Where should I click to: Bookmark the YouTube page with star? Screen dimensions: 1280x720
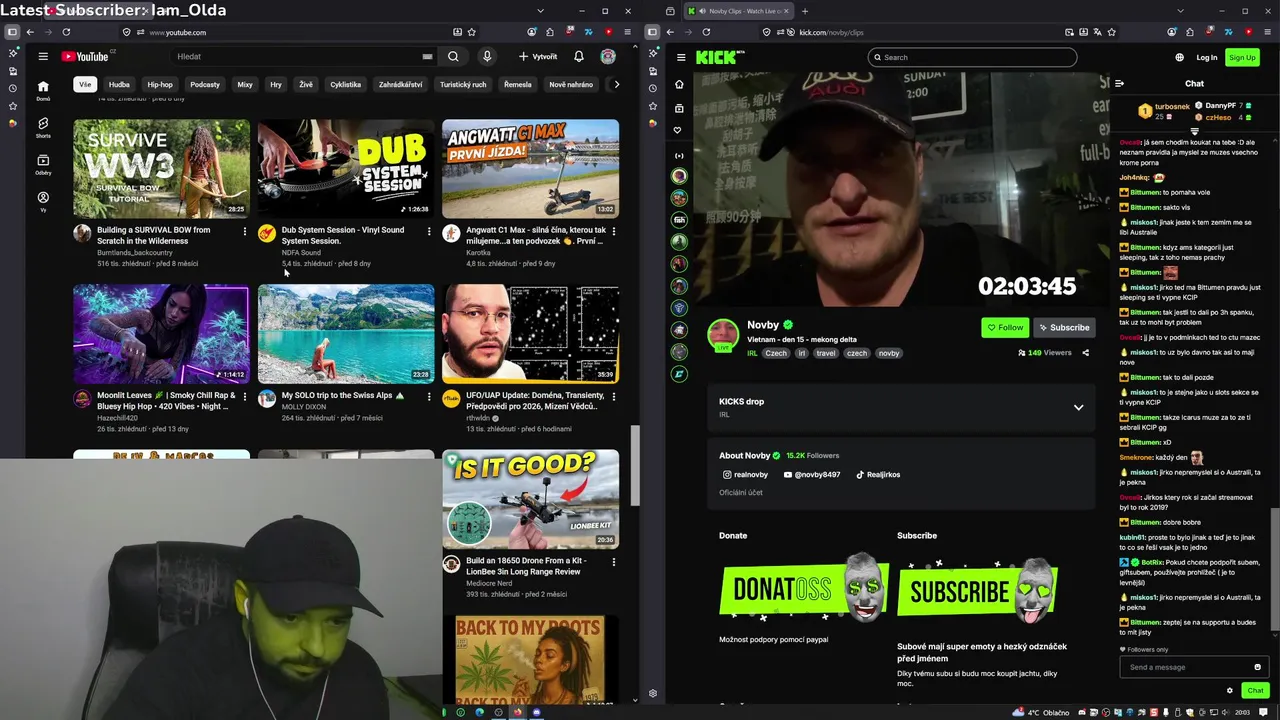click(x=472, y=32)
